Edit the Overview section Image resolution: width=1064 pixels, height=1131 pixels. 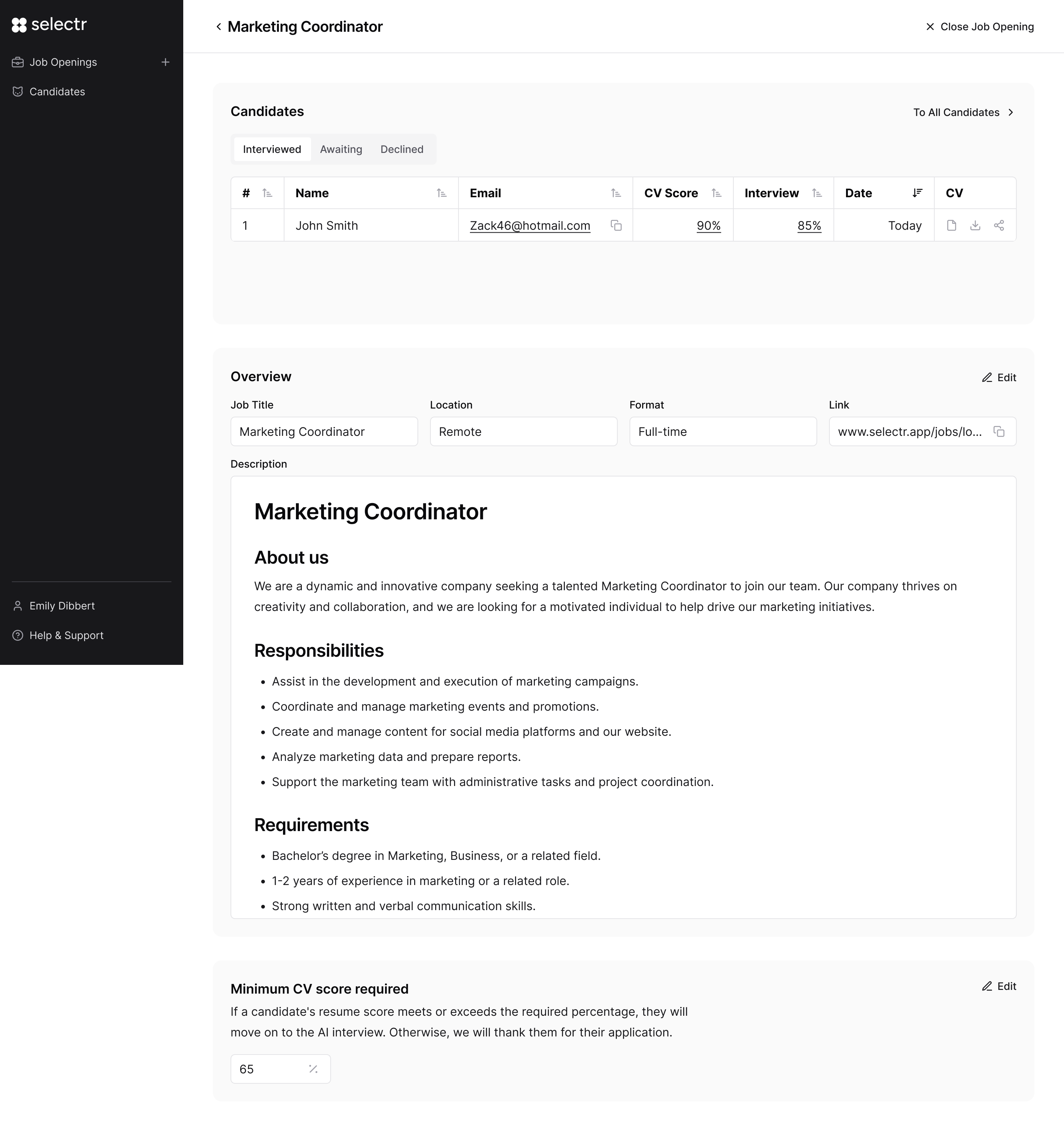(999, 377)
